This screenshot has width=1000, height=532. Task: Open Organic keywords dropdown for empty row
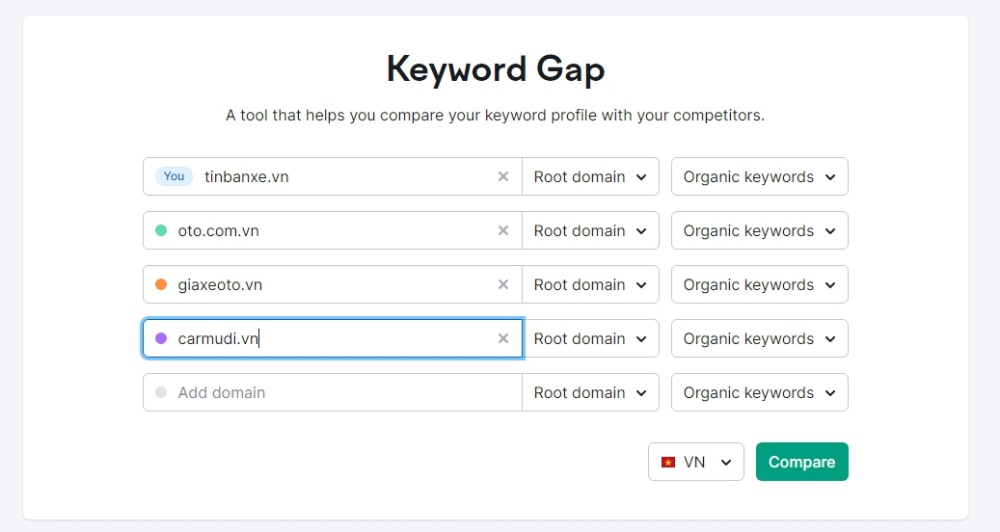click(759, 393)
